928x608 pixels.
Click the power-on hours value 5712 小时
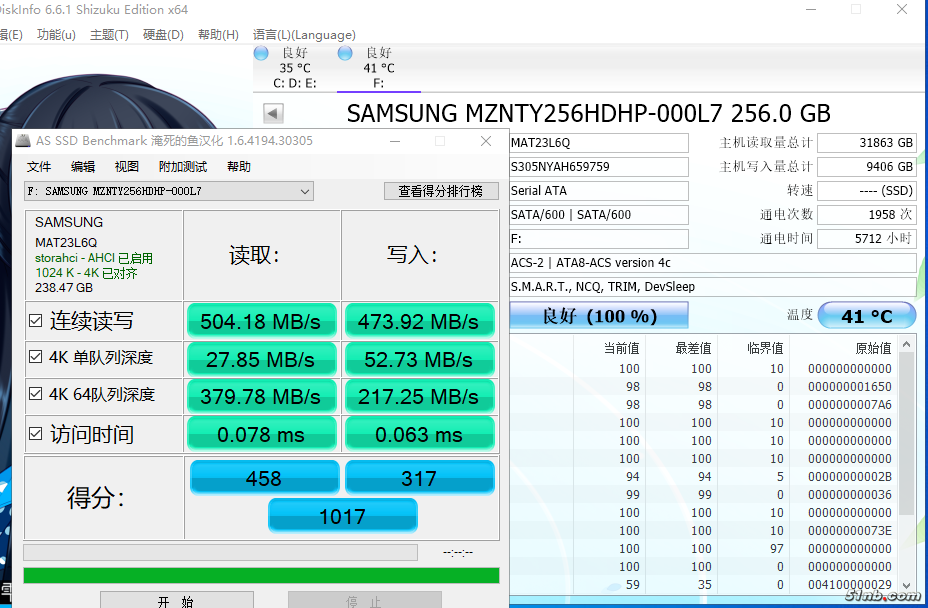867,239
